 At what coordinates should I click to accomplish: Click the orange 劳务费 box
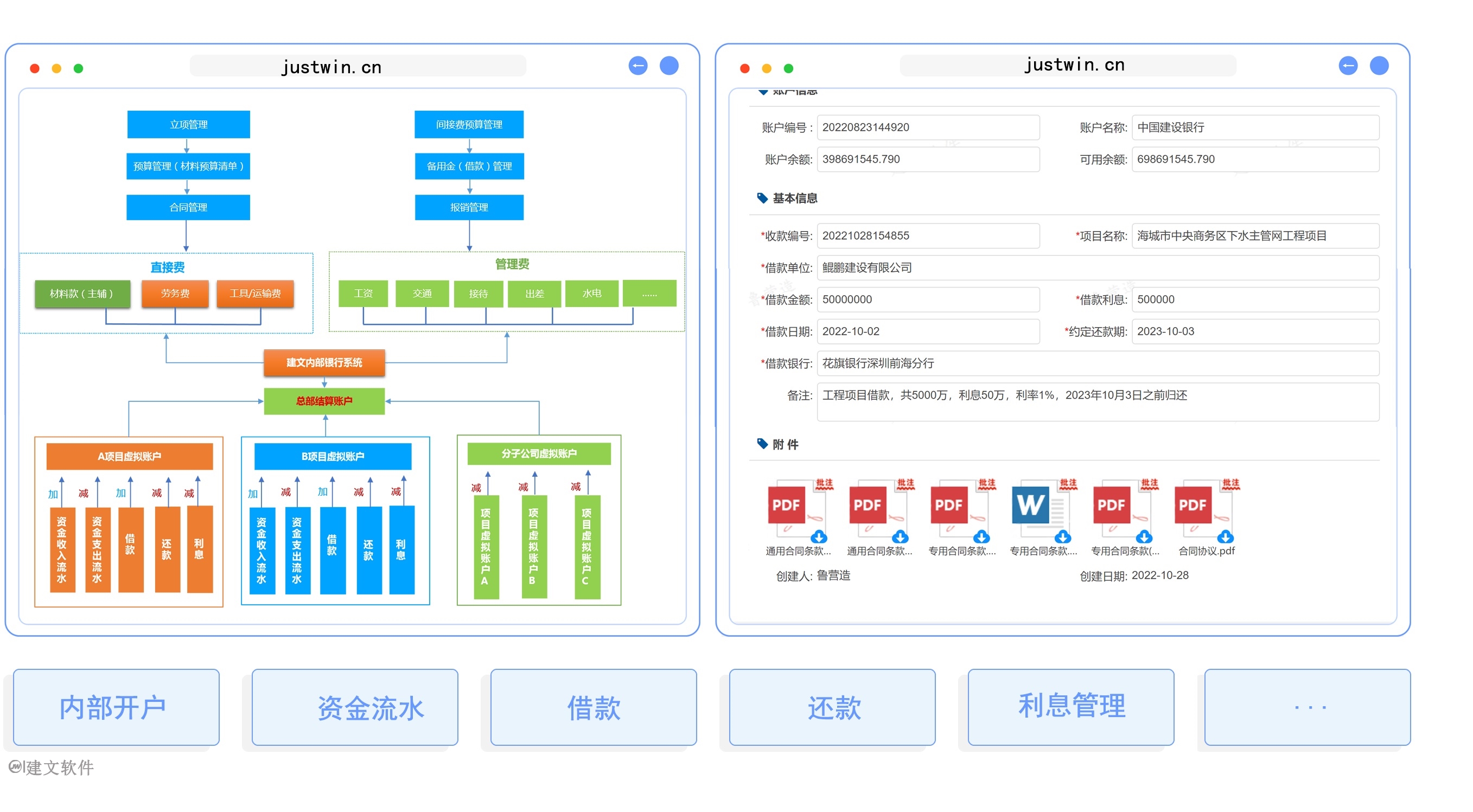(175, 294)
